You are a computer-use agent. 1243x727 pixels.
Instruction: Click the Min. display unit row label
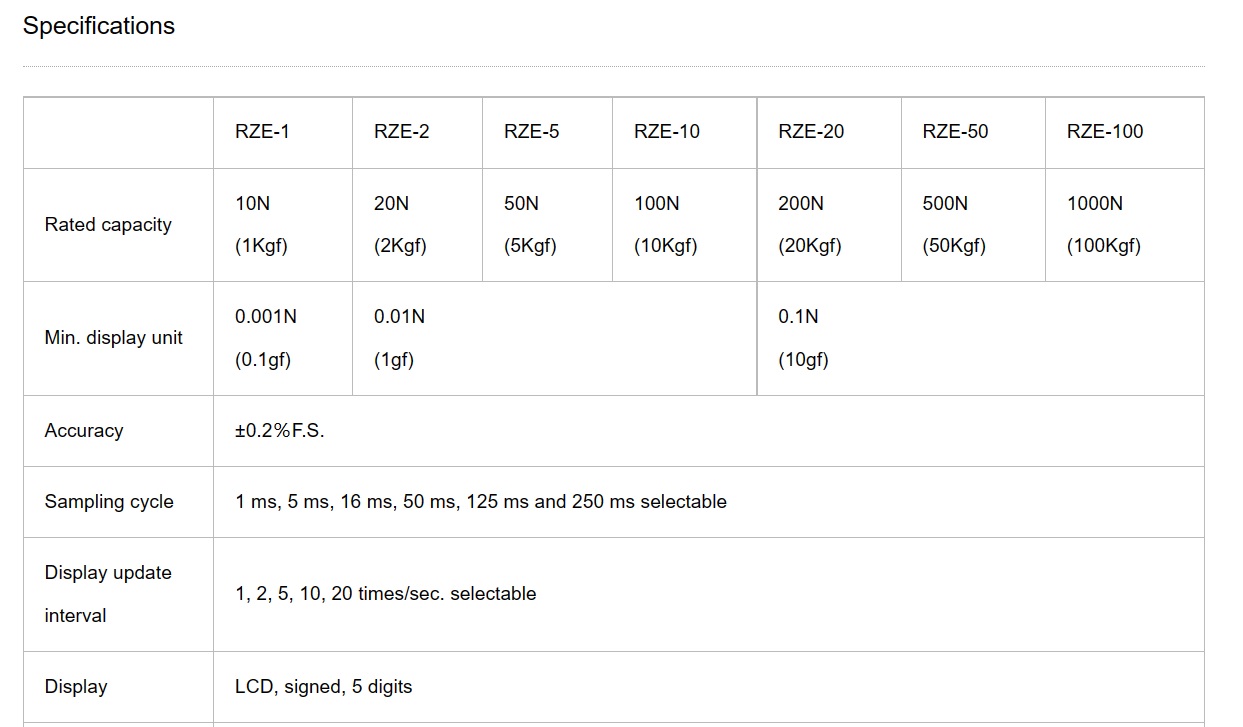pos(114,338)
